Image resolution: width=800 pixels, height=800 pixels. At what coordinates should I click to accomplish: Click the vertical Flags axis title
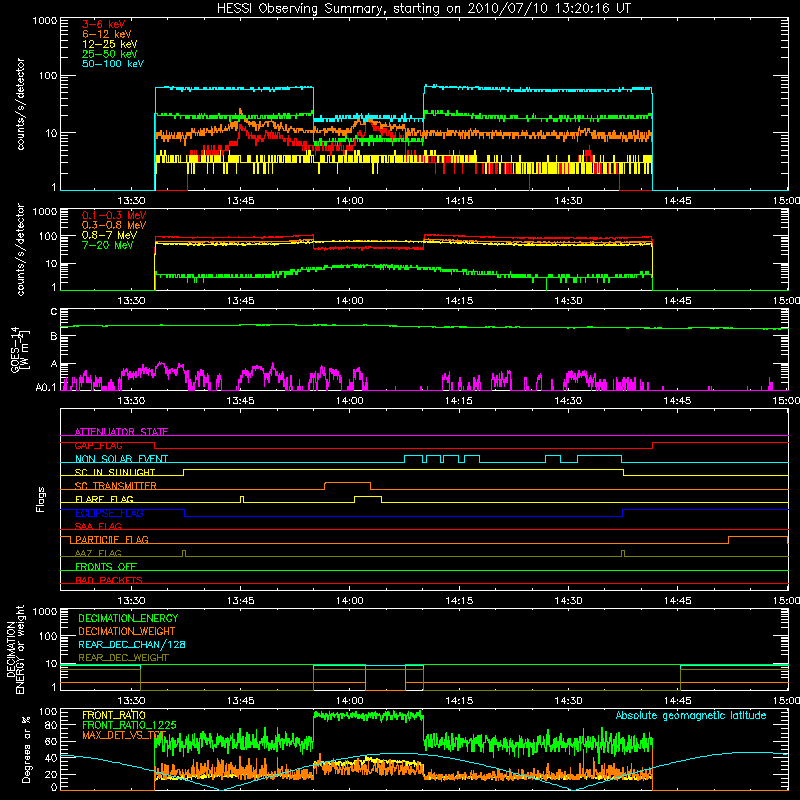coord(41,499)
